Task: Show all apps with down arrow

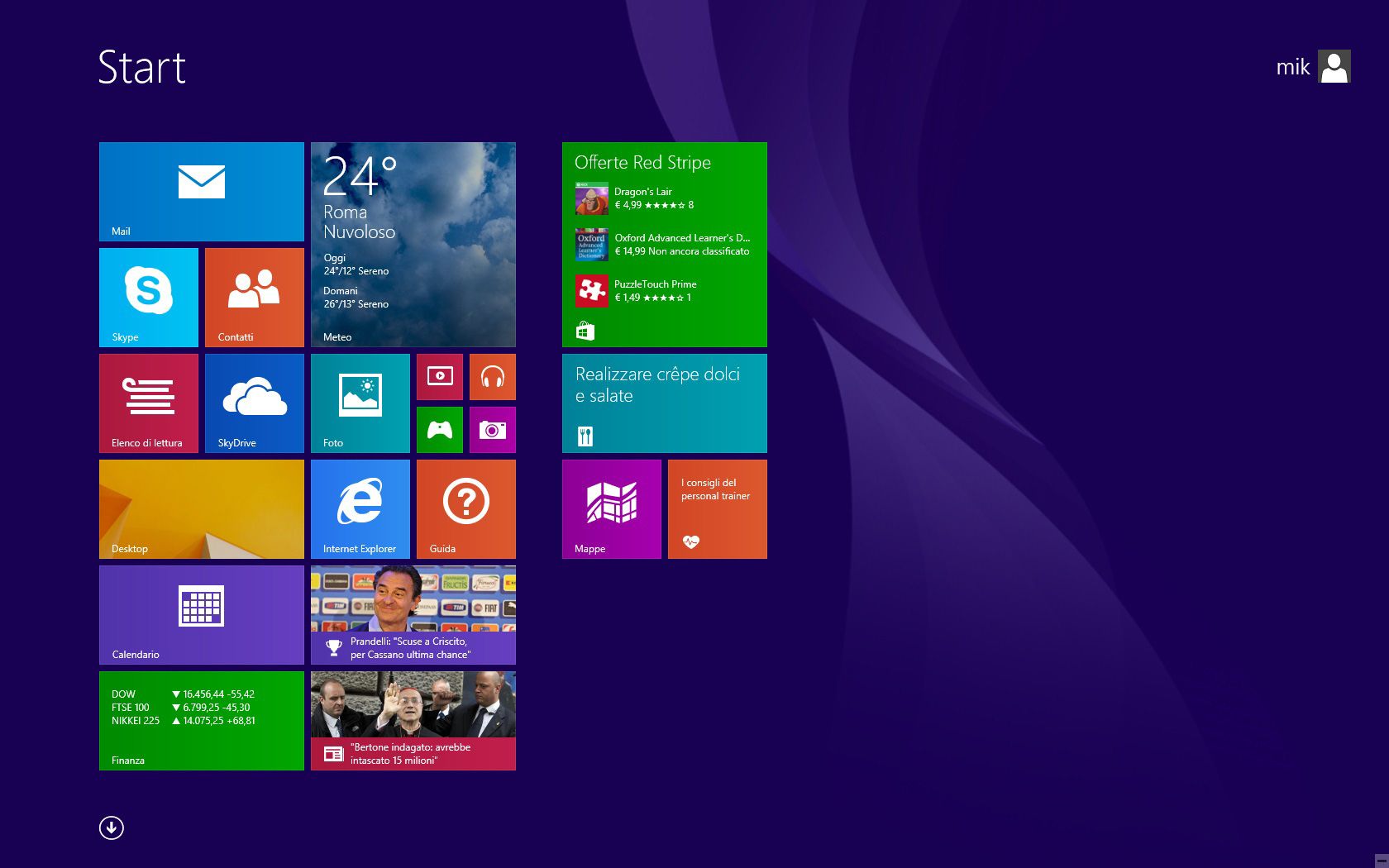Action: tap(112, 827)
